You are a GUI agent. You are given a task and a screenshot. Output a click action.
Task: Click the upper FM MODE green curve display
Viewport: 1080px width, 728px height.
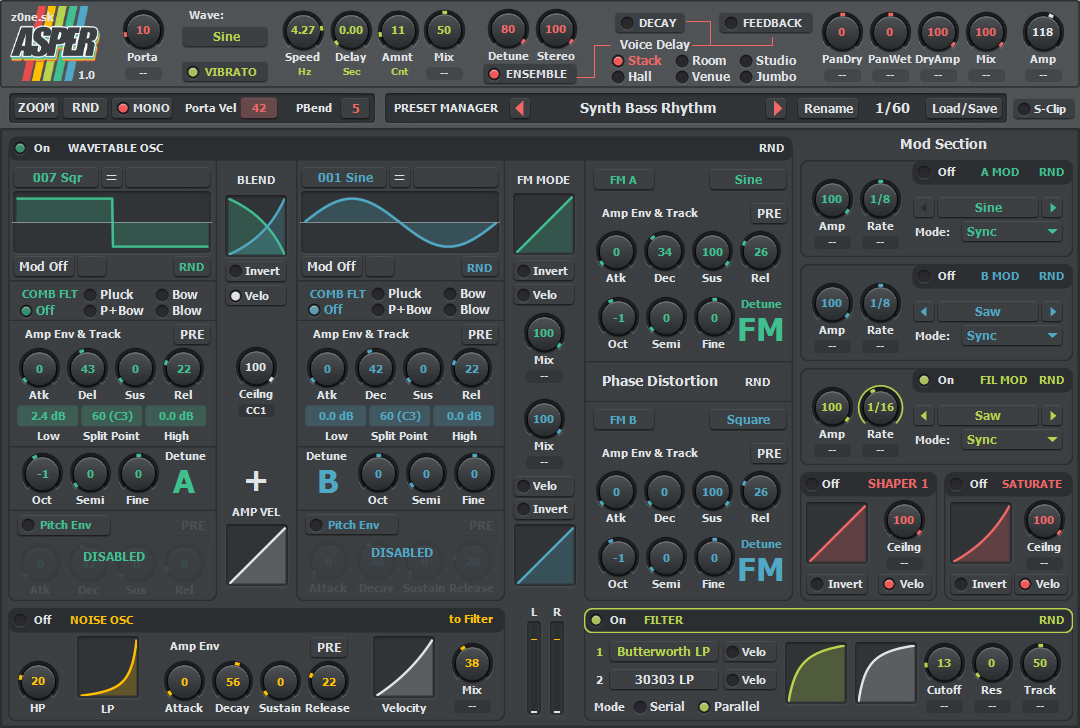[544, 225]
